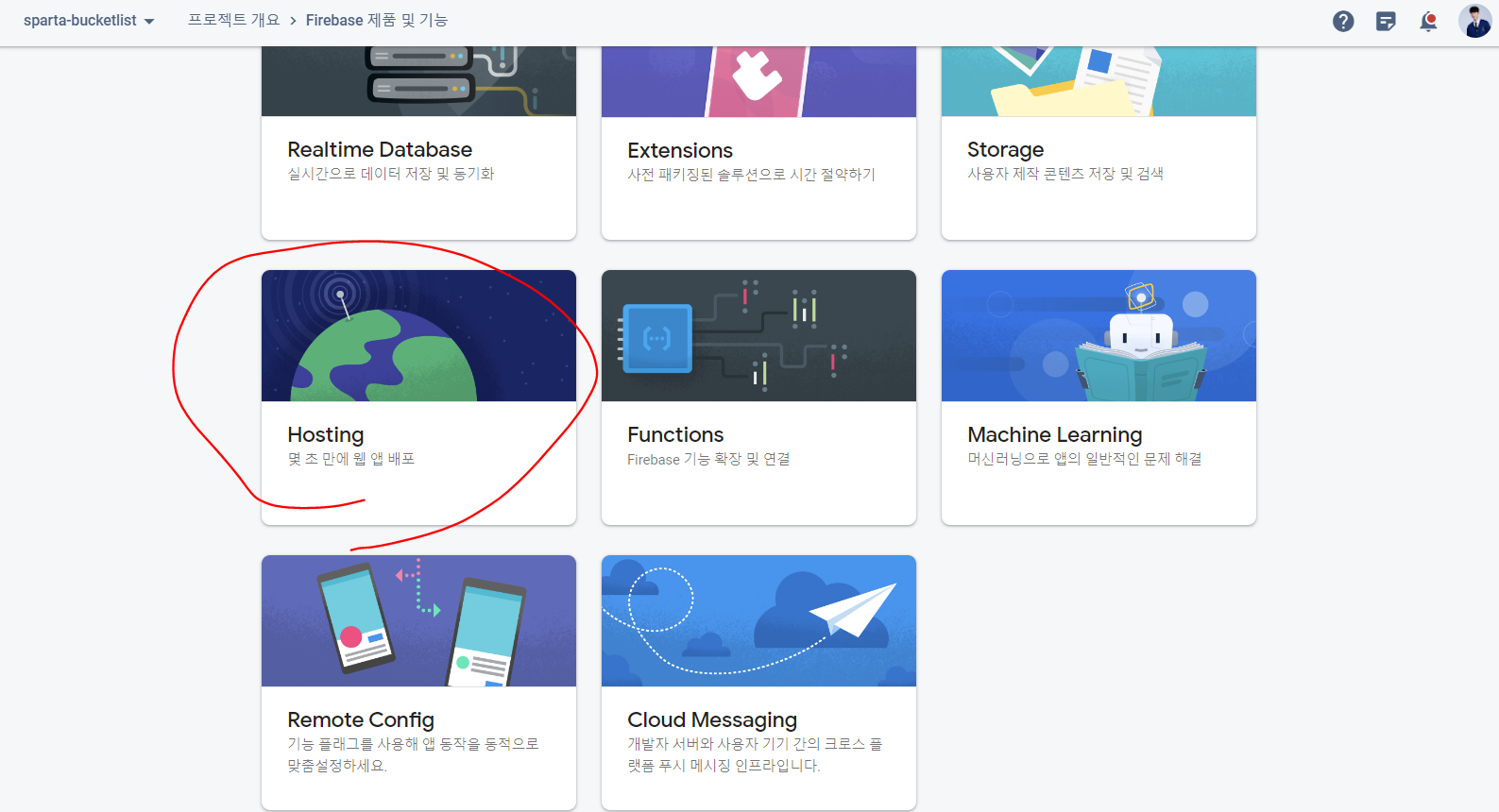This screenshot has height=812, width=1499.
Task: Click the Remote Config phones illustration
Action: (x=418, y=621)
